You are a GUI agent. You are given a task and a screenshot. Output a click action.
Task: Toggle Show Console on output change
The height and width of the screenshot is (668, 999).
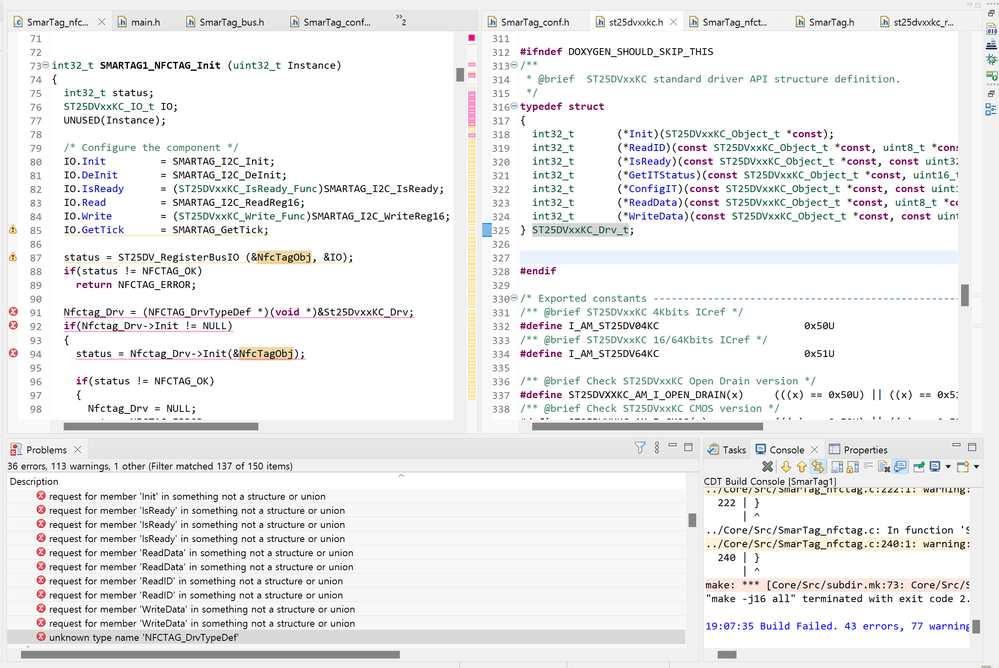coord(901,467)
